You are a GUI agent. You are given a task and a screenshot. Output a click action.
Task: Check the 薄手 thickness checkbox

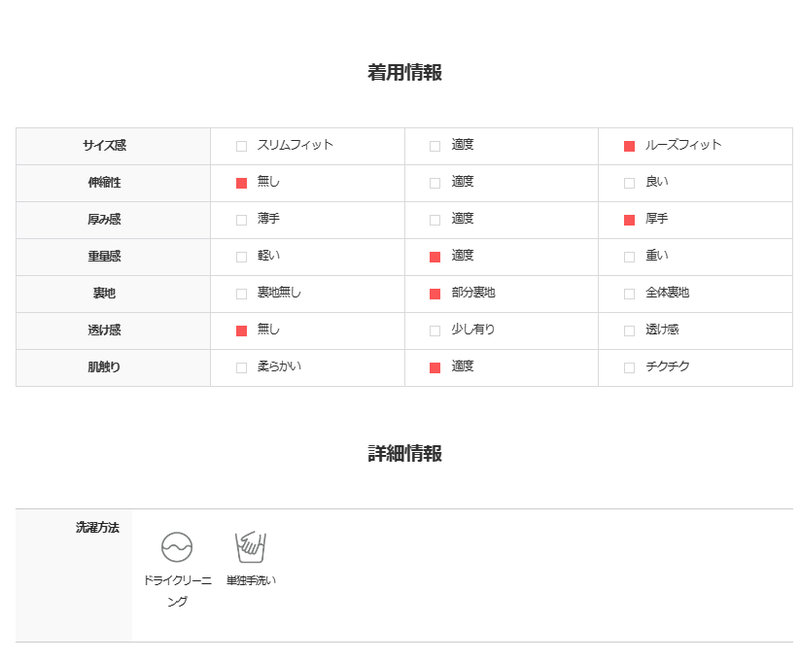pyautogui.click(x=241, y=220)
